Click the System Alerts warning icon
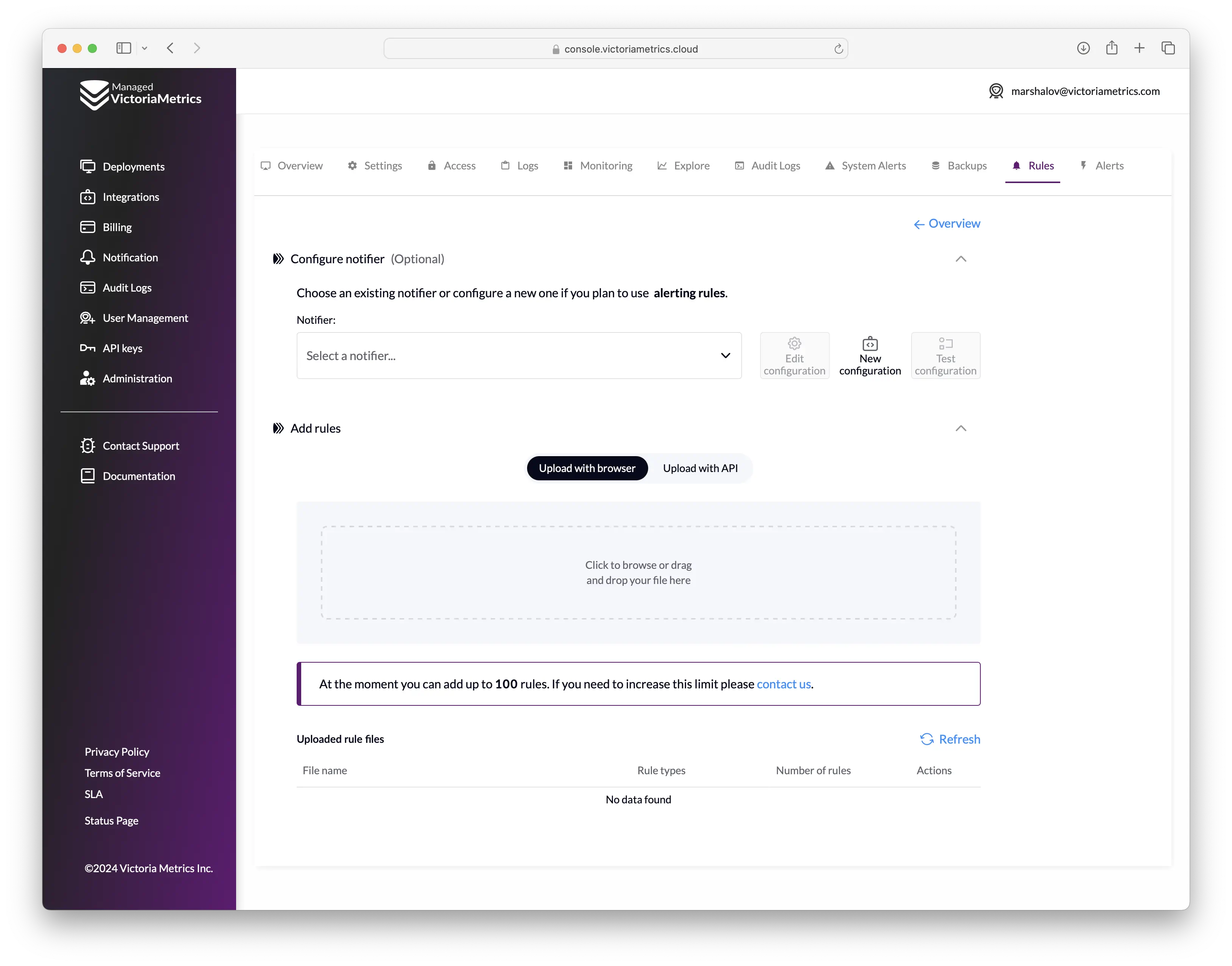The image size is (1232, 966). 829,165
